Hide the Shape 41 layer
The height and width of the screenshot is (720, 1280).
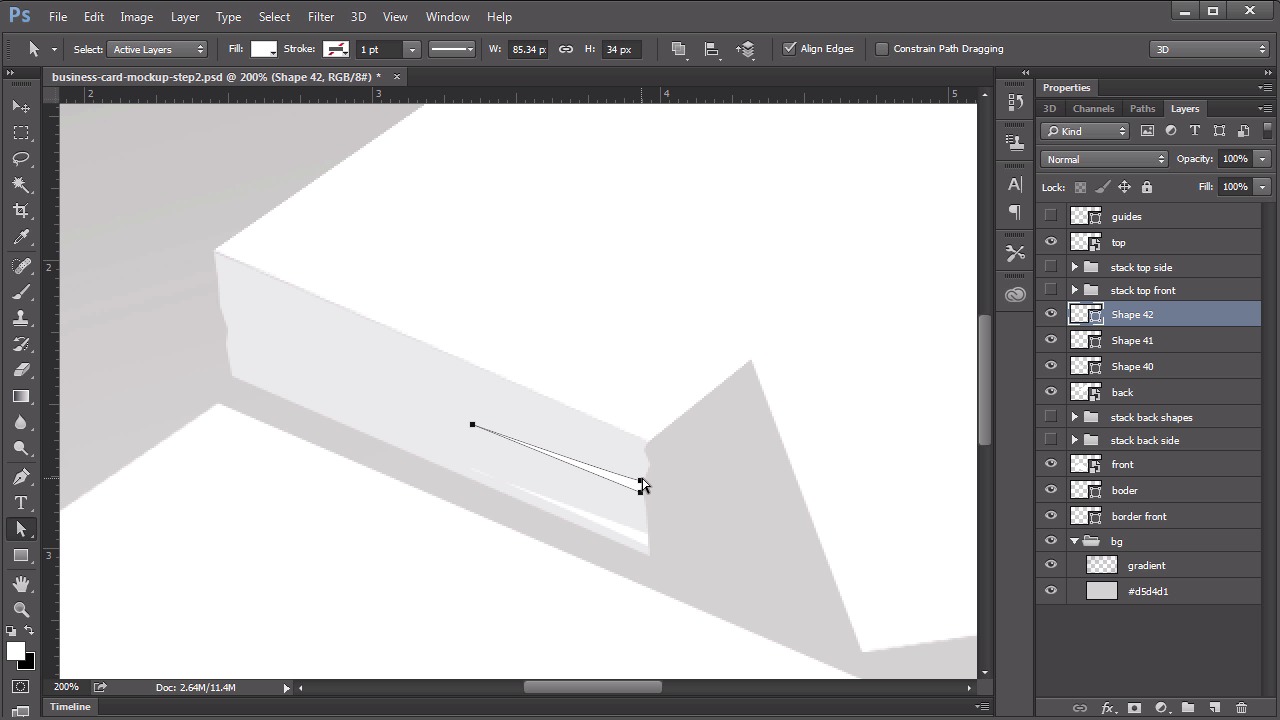pos(1051,340)
